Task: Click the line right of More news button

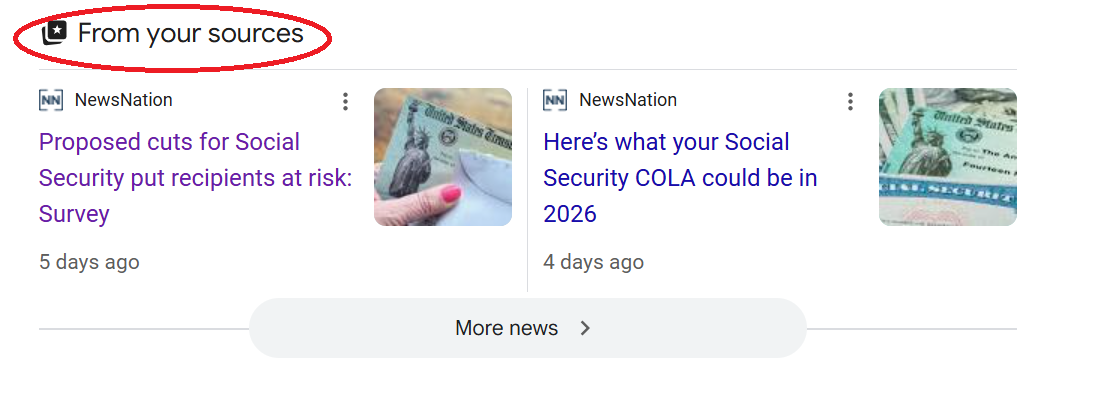Action: pos(911,328)
